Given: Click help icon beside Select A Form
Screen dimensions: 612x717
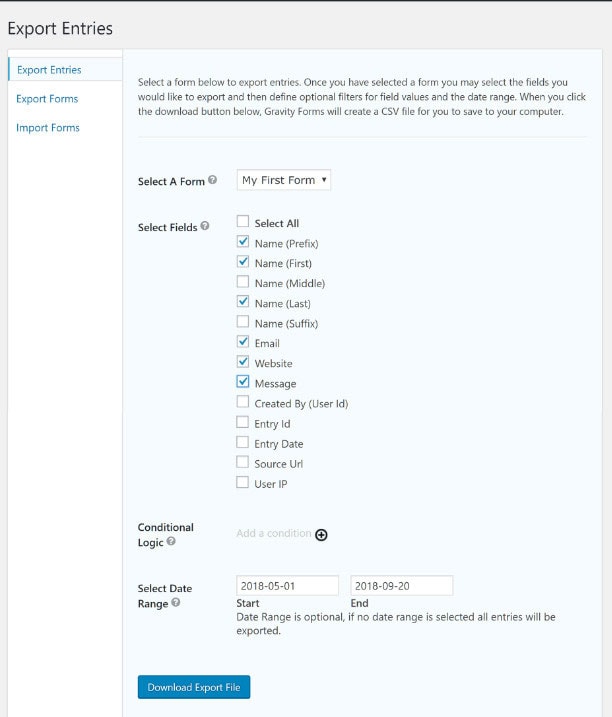Looking at the screenshot, I should pos(212,181).
